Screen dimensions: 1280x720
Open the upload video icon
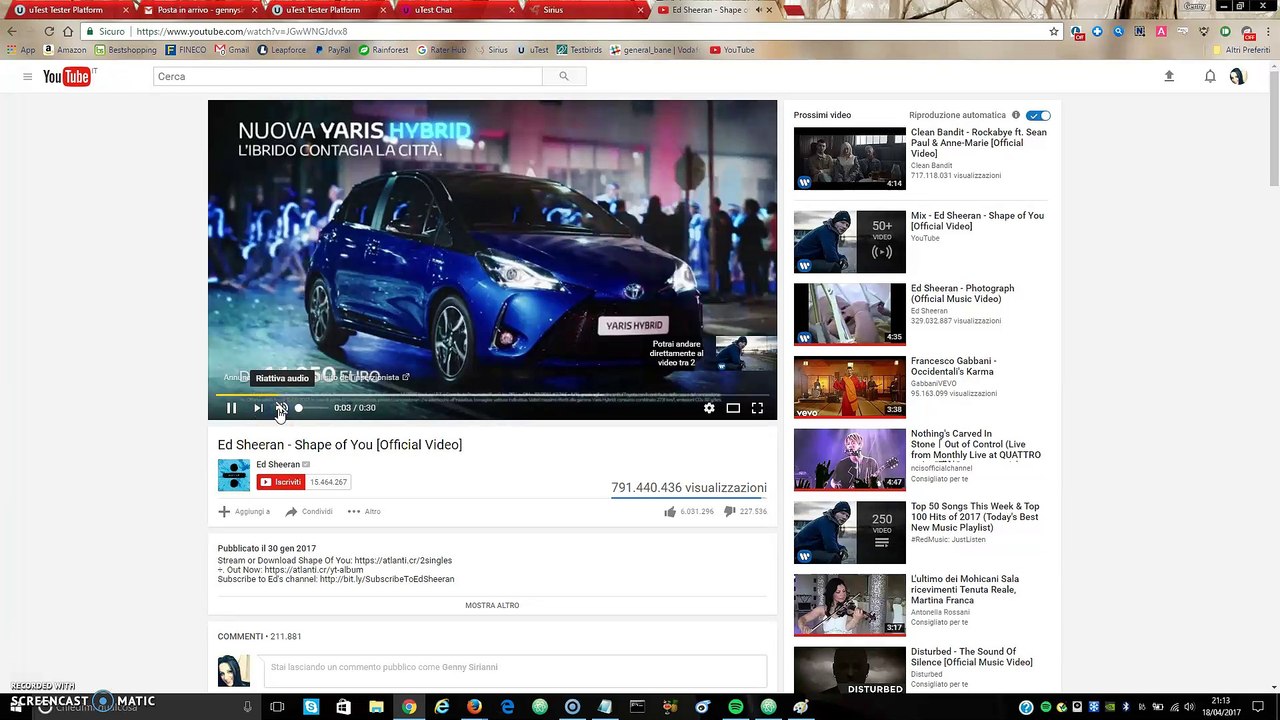coord(1169,76)
